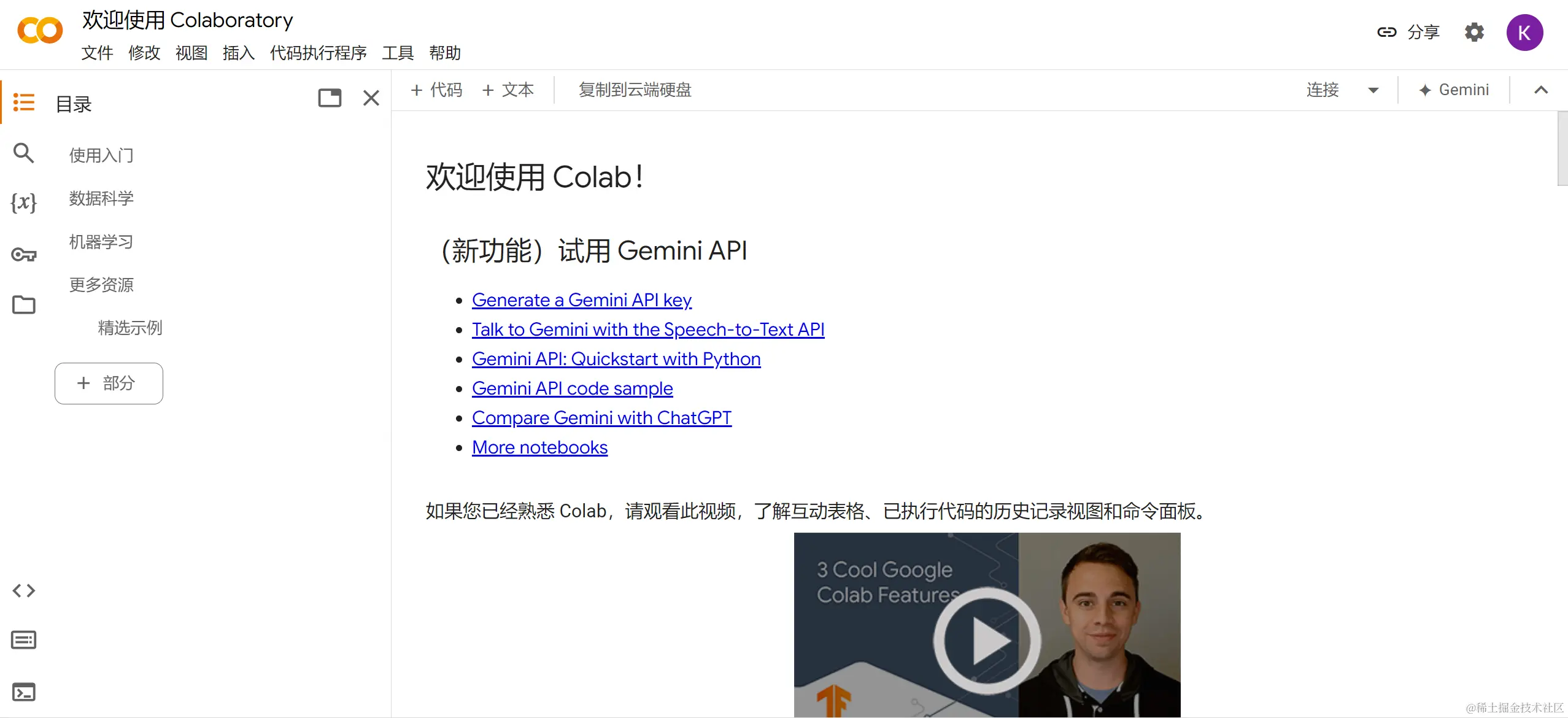
Task: Open the Code snippets angle-brackets icon
Action: (23, 590)
